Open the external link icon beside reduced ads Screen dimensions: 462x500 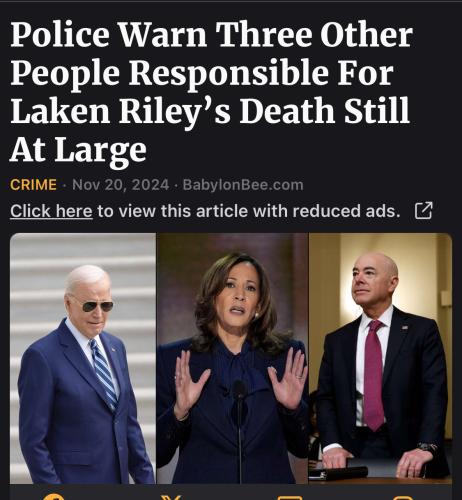coord(423,210)
